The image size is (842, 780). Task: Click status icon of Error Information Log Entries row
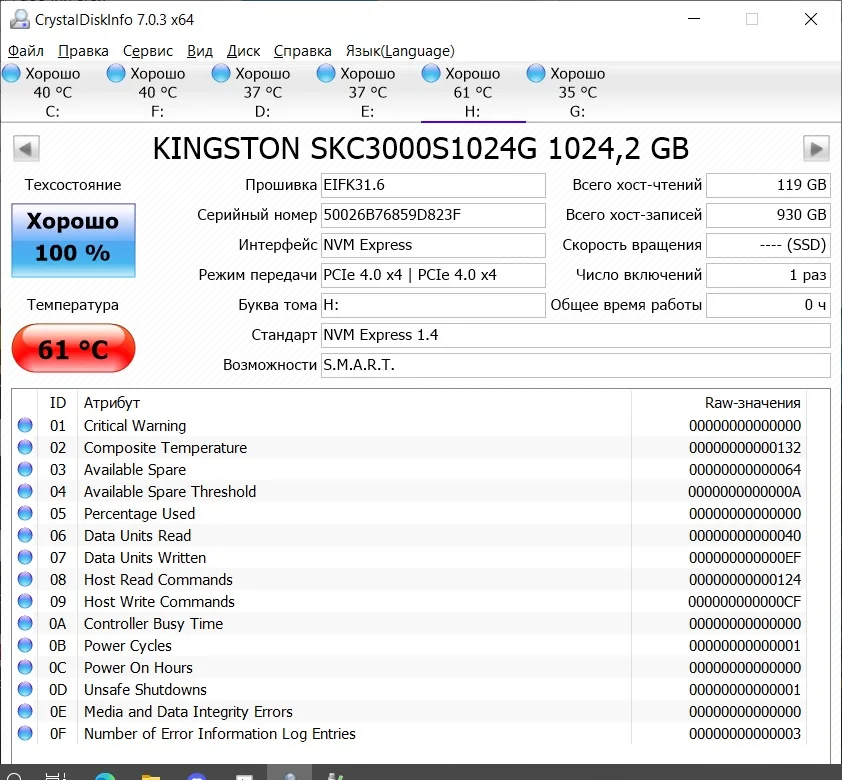click(x=25, y=733)
